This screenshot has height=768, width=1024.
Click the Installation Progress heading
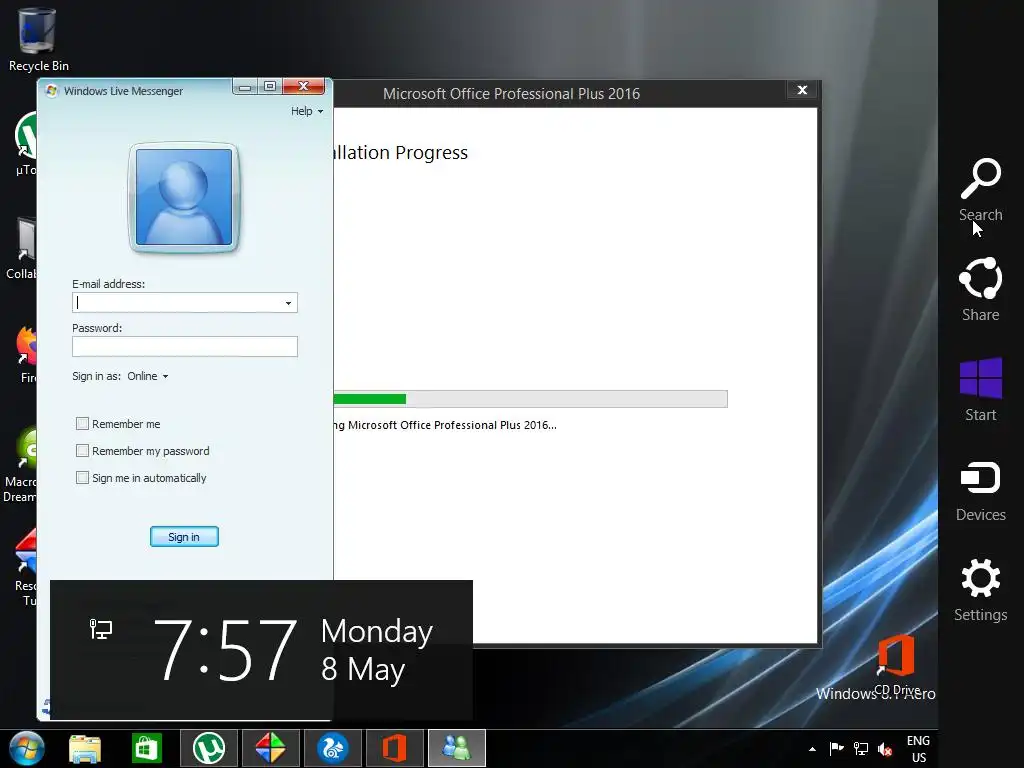(x=401, y=152)
